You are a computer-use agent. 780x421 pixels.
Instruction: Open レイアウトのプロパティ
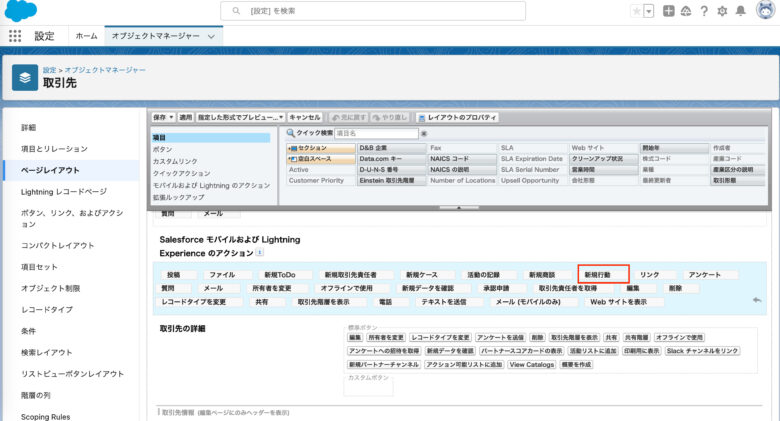pyautogui.click(x=458, y=117)
